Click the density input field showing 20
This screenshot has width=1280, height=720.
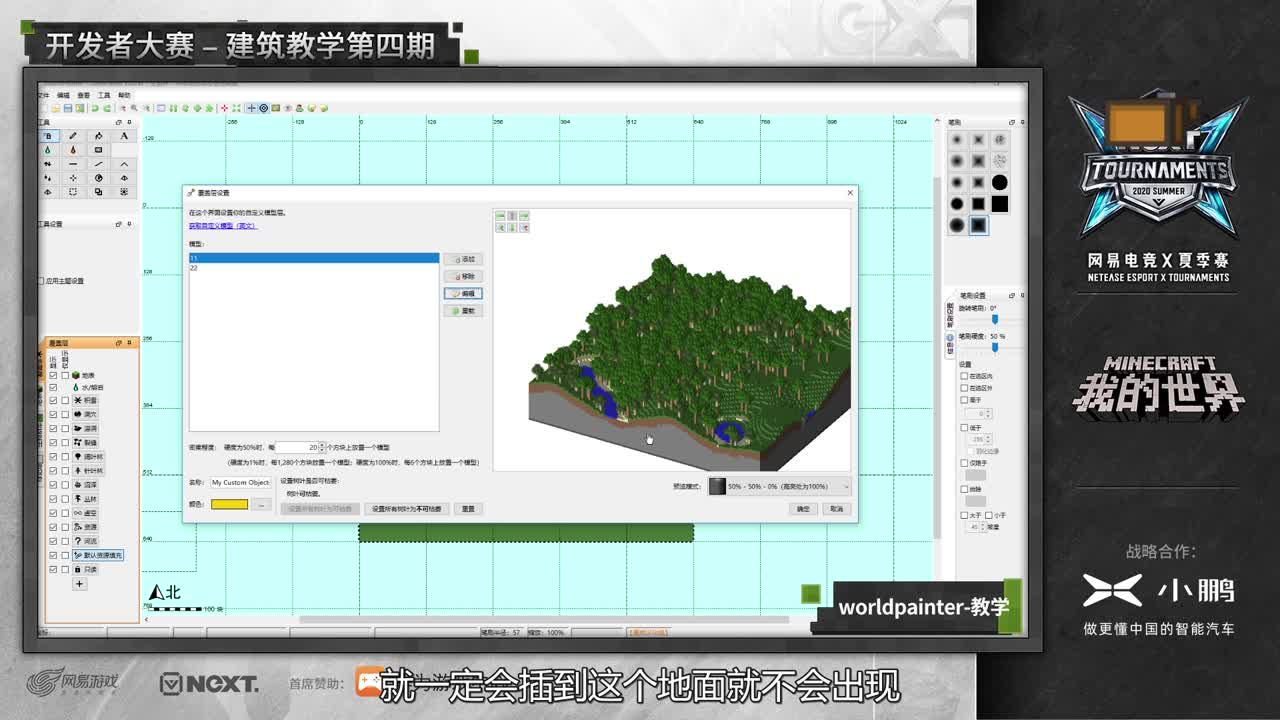click(x=297, y=447)
